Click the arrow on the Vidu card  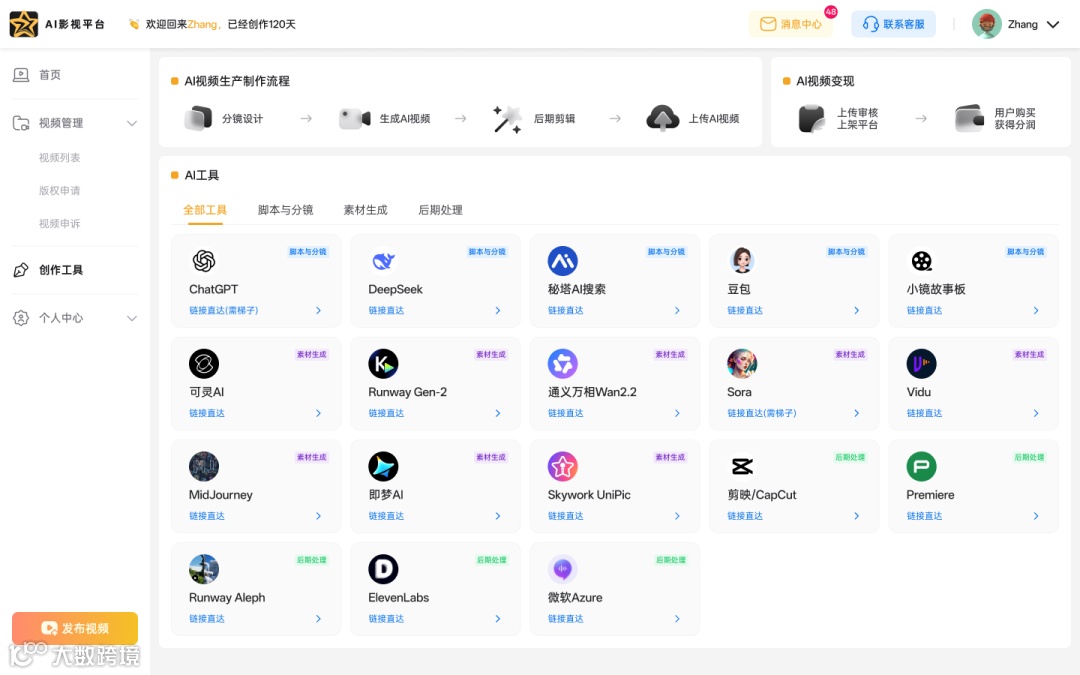[x=1036, y=413]
